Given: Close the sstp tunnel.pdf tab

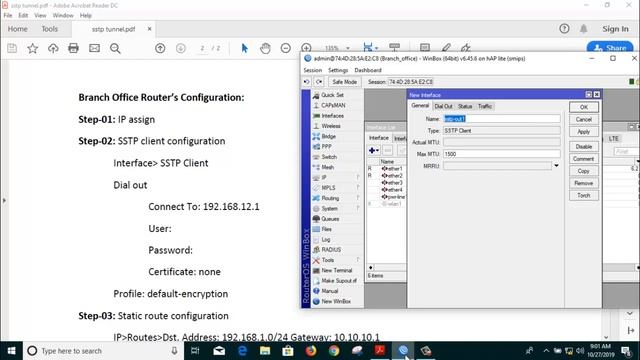Looking at the screenshot, I should click(149, 29).
